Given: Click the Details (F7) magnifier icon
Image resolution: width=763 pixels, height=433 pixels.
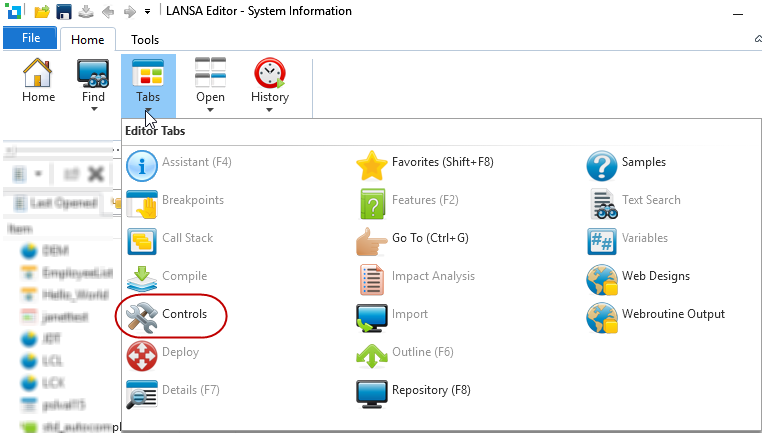Looking at the screenshot, I should coord(142,394).
